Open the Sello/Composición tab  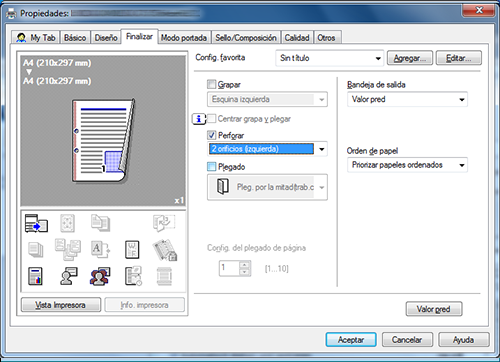click(246, 38)
